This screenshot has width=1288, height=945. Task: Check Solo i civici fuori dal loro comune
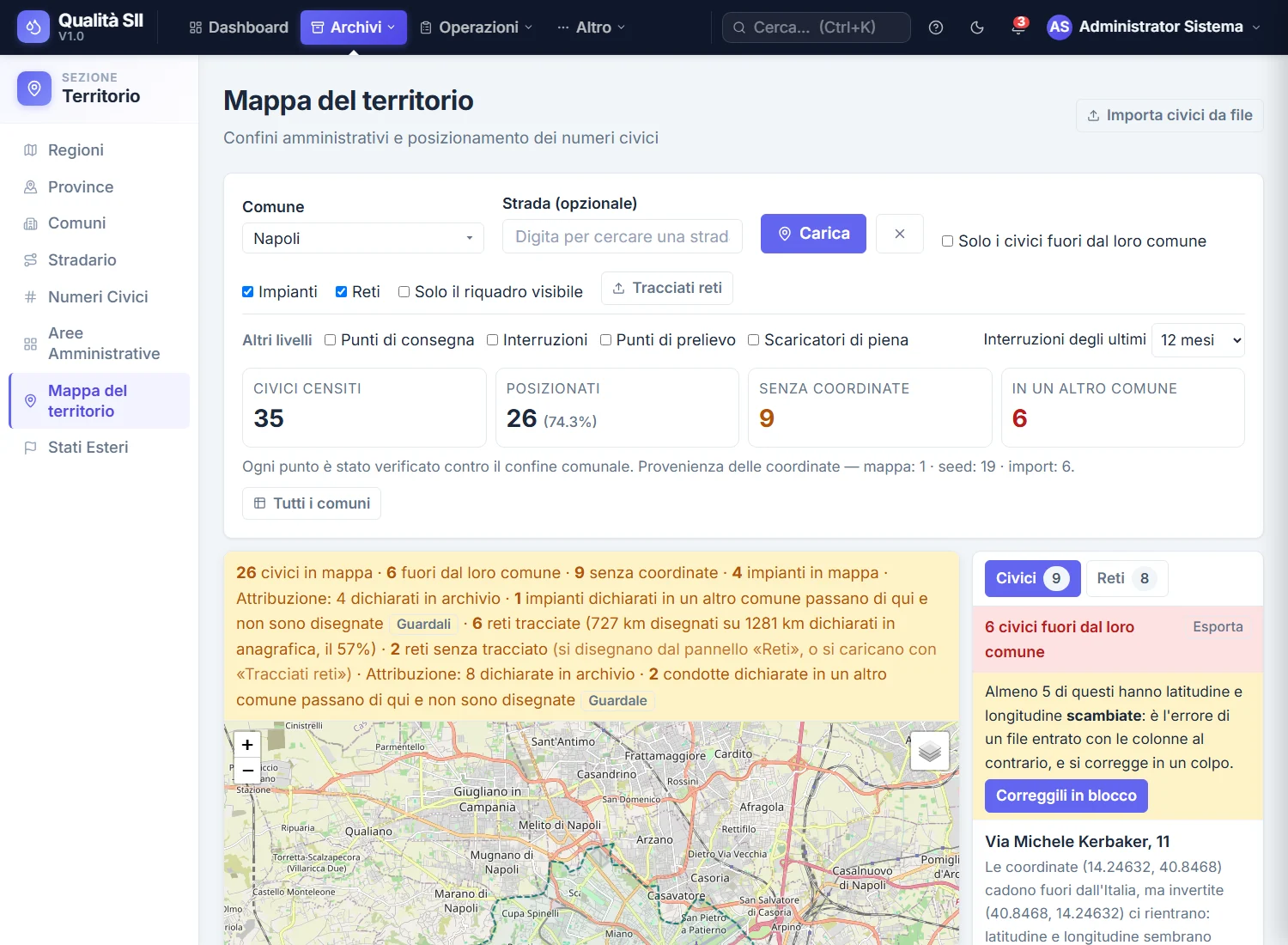[x=948, y=241]
